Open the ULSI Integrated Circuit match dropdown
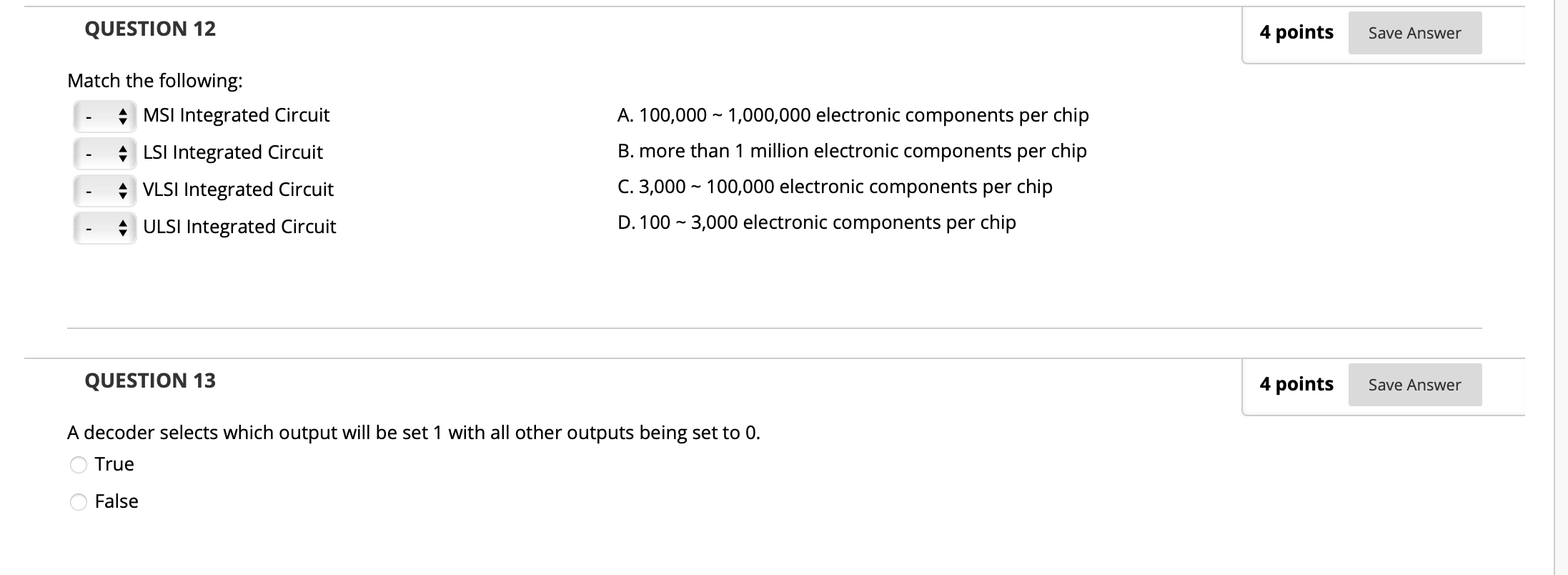The width and height of the screenshot is (1568, 575). coord(104,227)
